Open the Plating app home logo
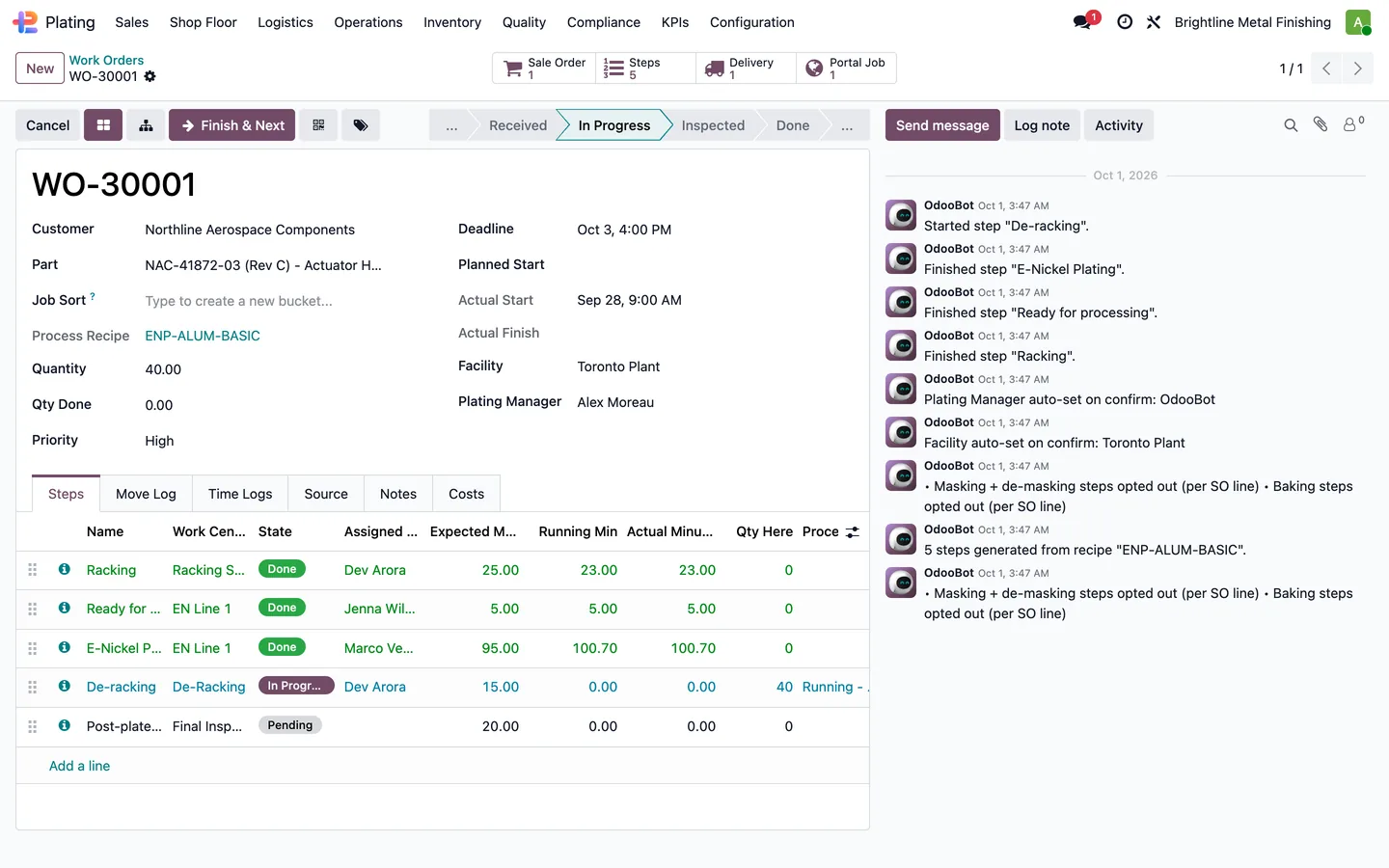1389x868 pixels. [x=25, y=22]
